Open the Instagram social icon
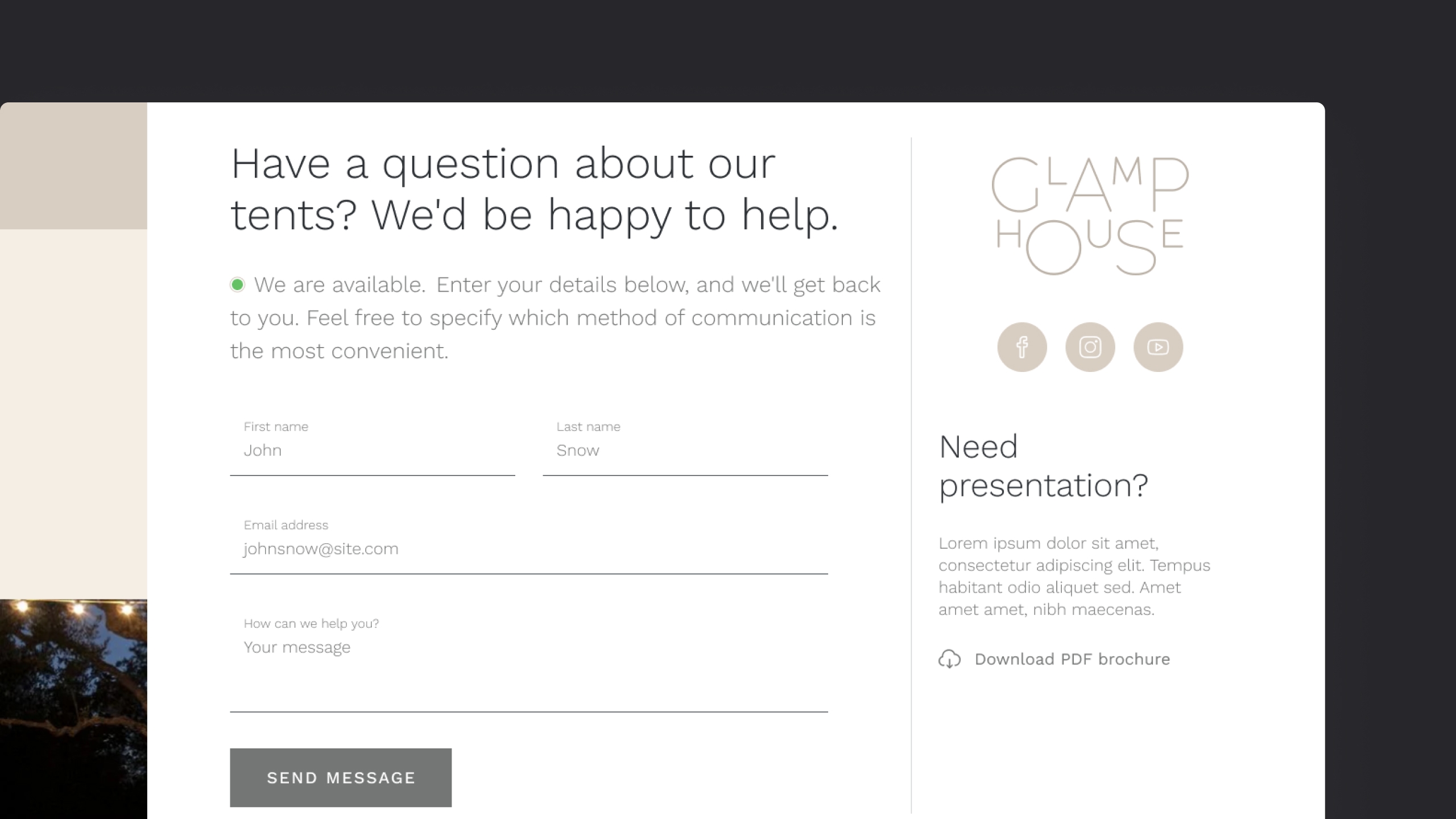The width and height of the screenshot is (1456, 819). coord(1090,347)
